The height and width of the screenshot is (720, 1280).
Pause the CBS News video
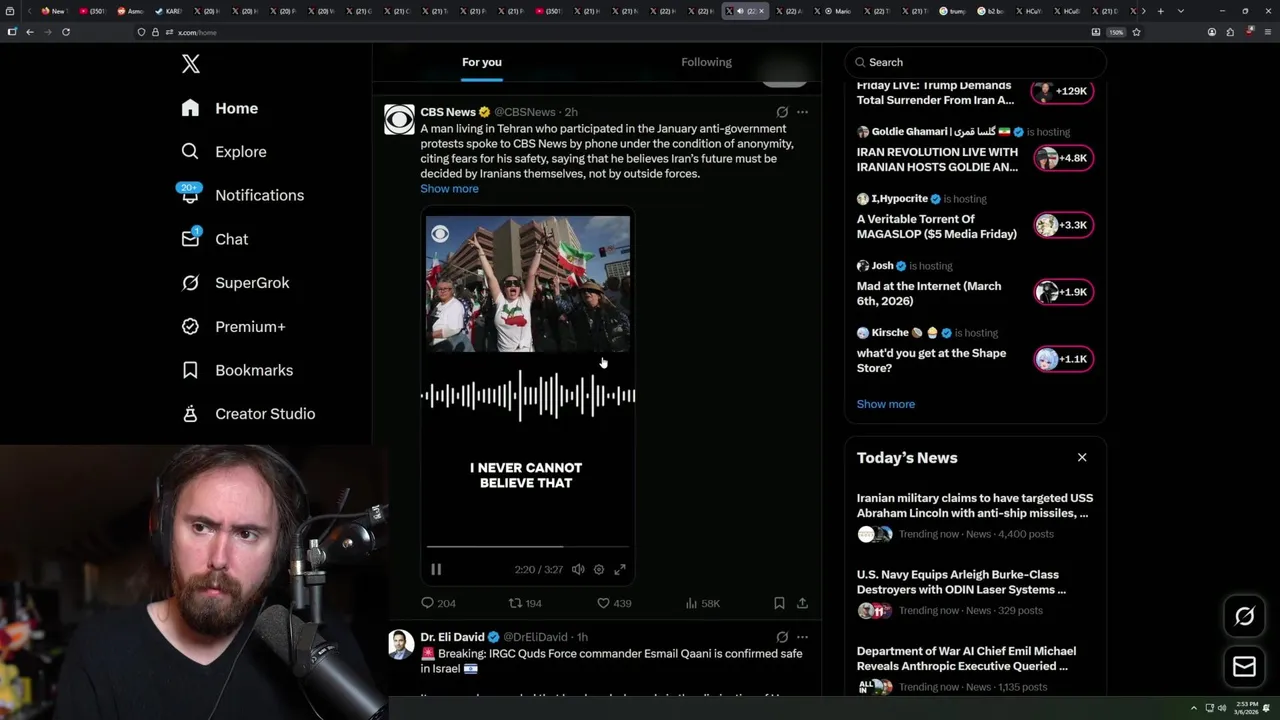[436, 569]
